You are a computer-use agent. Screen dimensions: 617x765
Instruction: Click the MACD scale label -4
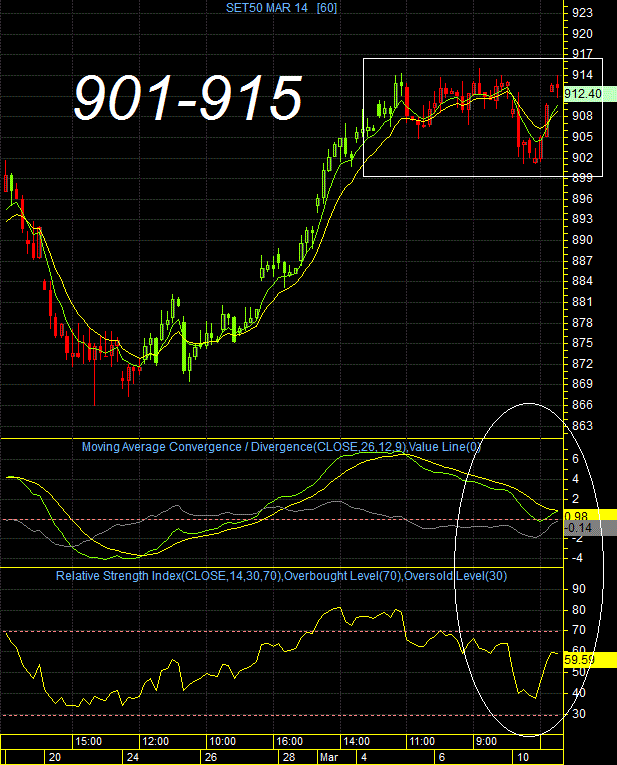tap(576, 558)
